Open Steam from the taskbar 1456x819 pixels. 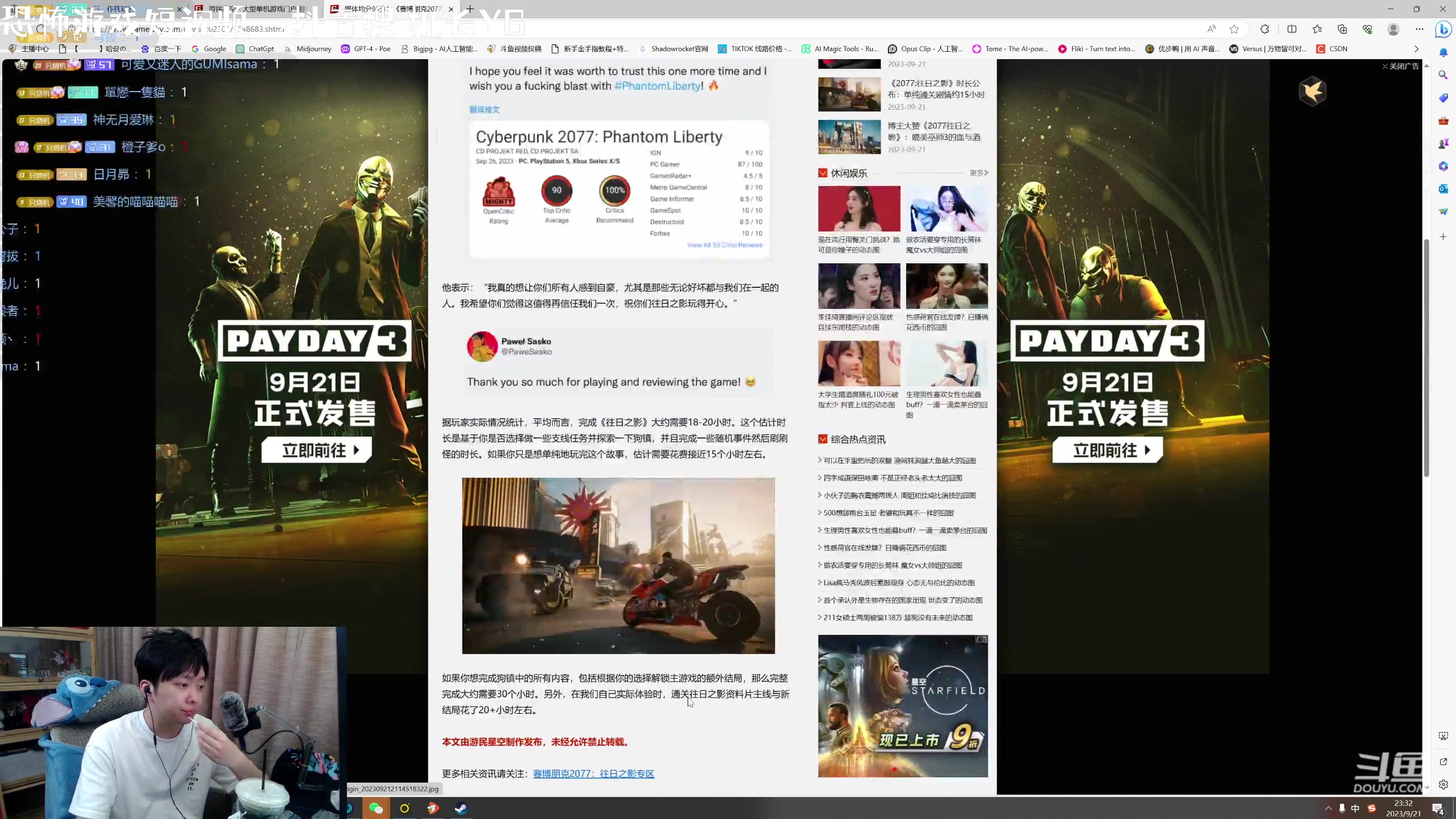461,808
